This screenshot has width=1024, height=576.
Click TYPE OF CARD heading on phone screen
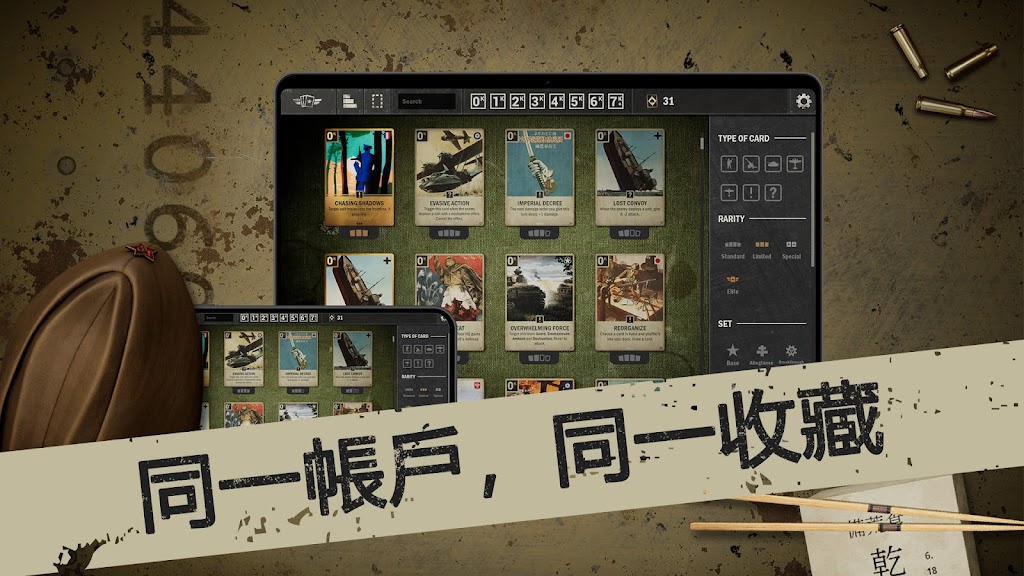(415, 336)
